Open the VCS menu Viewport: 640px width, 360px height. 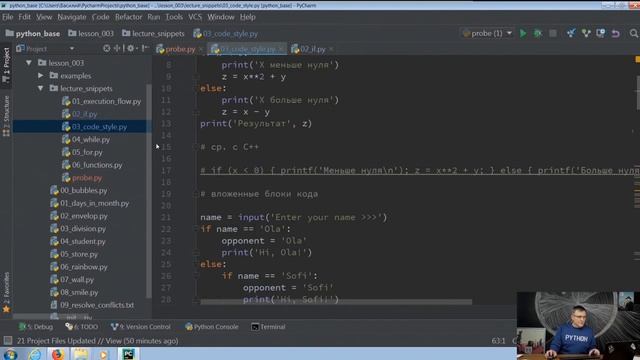pos(195,17)
